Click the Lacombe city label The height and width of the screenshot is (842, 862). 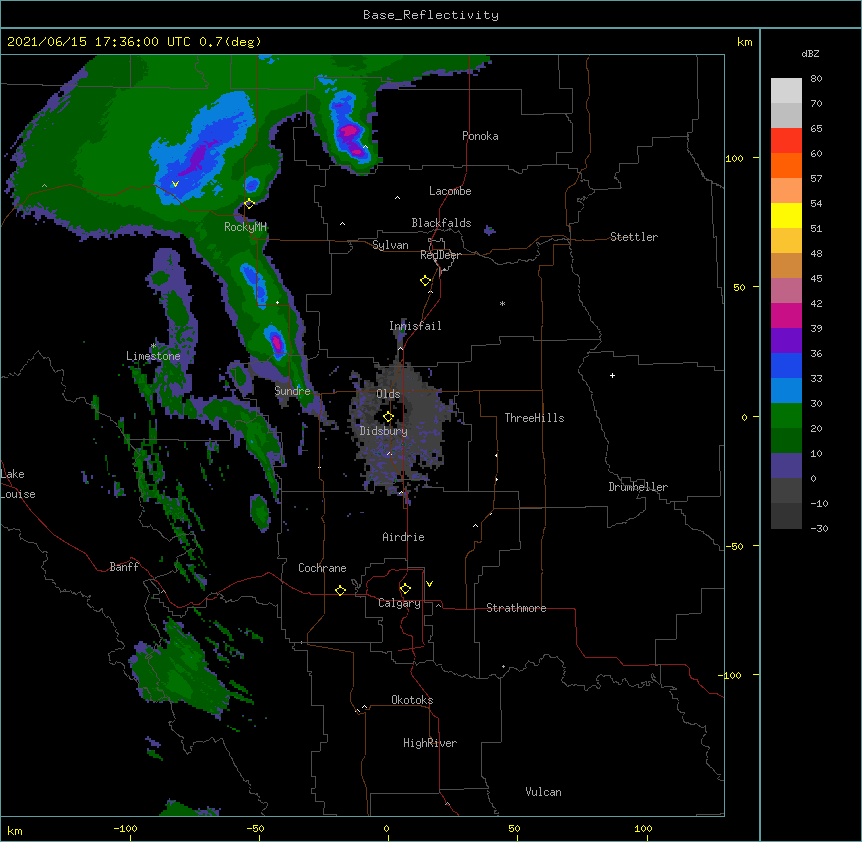(x=450, y=191)
